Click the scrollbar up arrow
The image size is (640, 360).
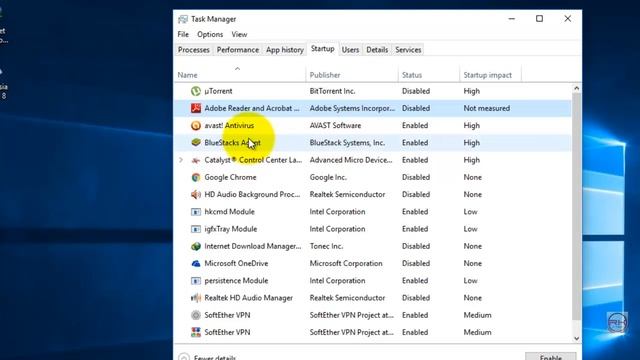576,88
